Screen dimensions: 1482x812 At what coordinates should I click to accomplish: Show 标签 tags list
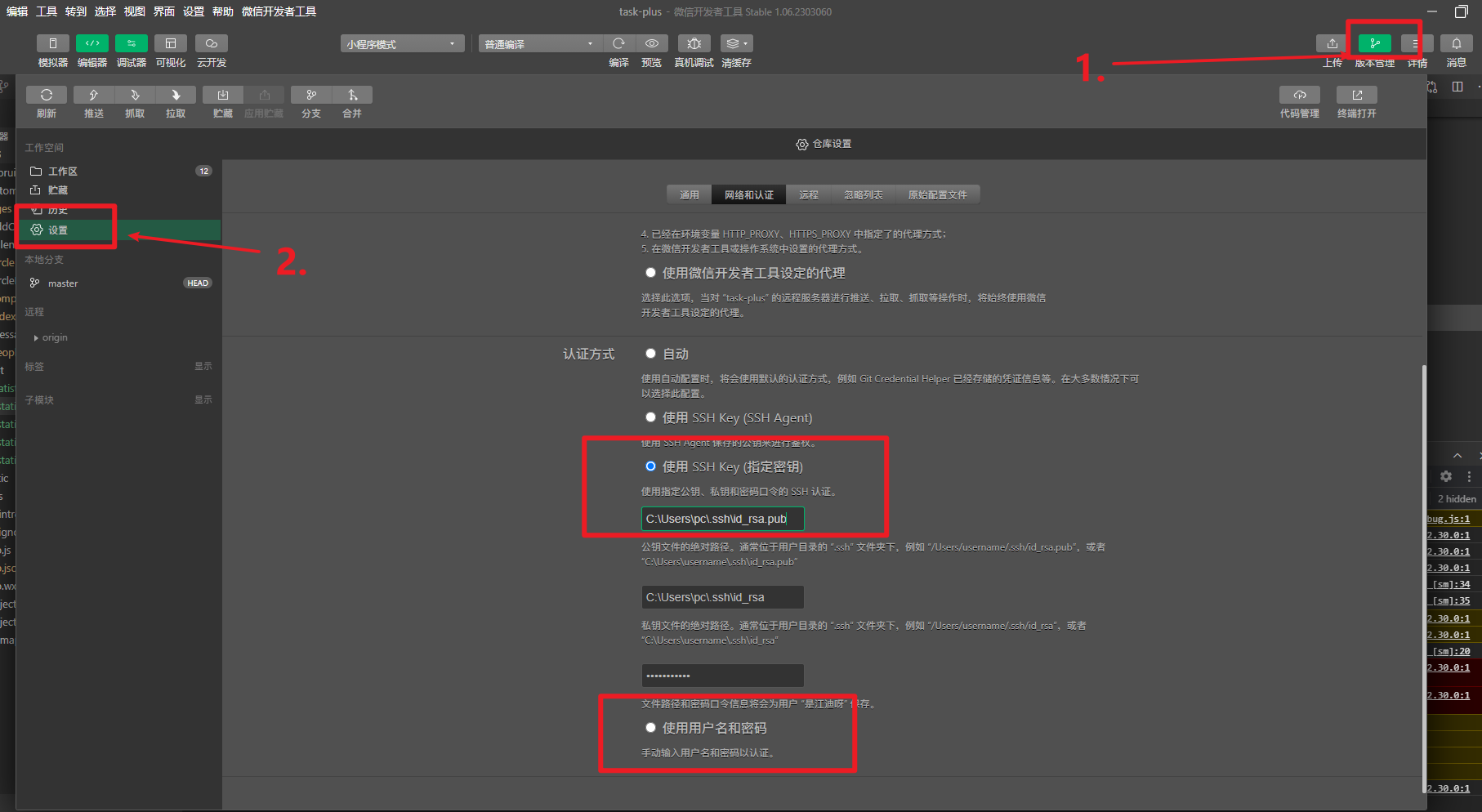click(203, 366)
